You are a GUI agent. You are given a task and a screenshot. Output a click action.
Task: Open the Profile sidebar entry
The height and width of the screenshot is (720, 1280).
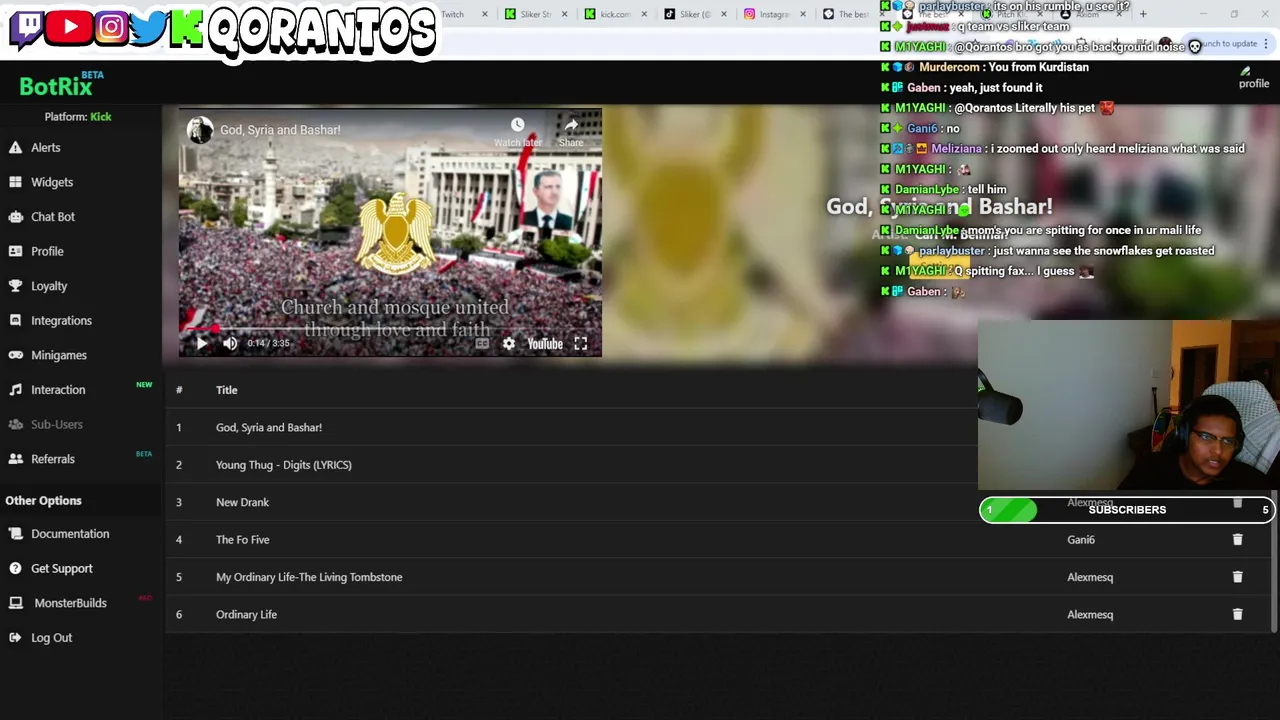point(46,251)
